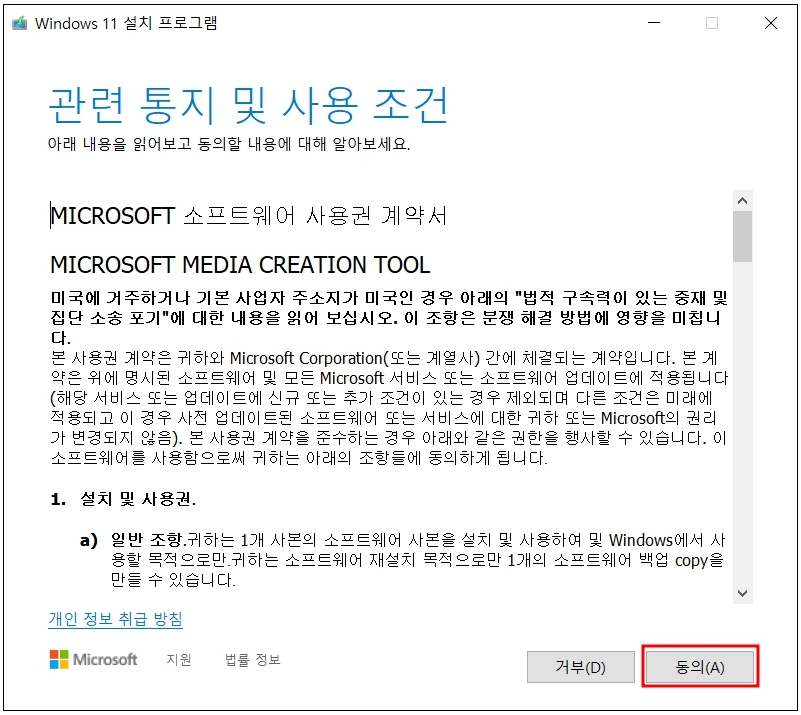Click the 동의(A) accept button
This screenshot has width=801, height=715.
click(700, 666)
